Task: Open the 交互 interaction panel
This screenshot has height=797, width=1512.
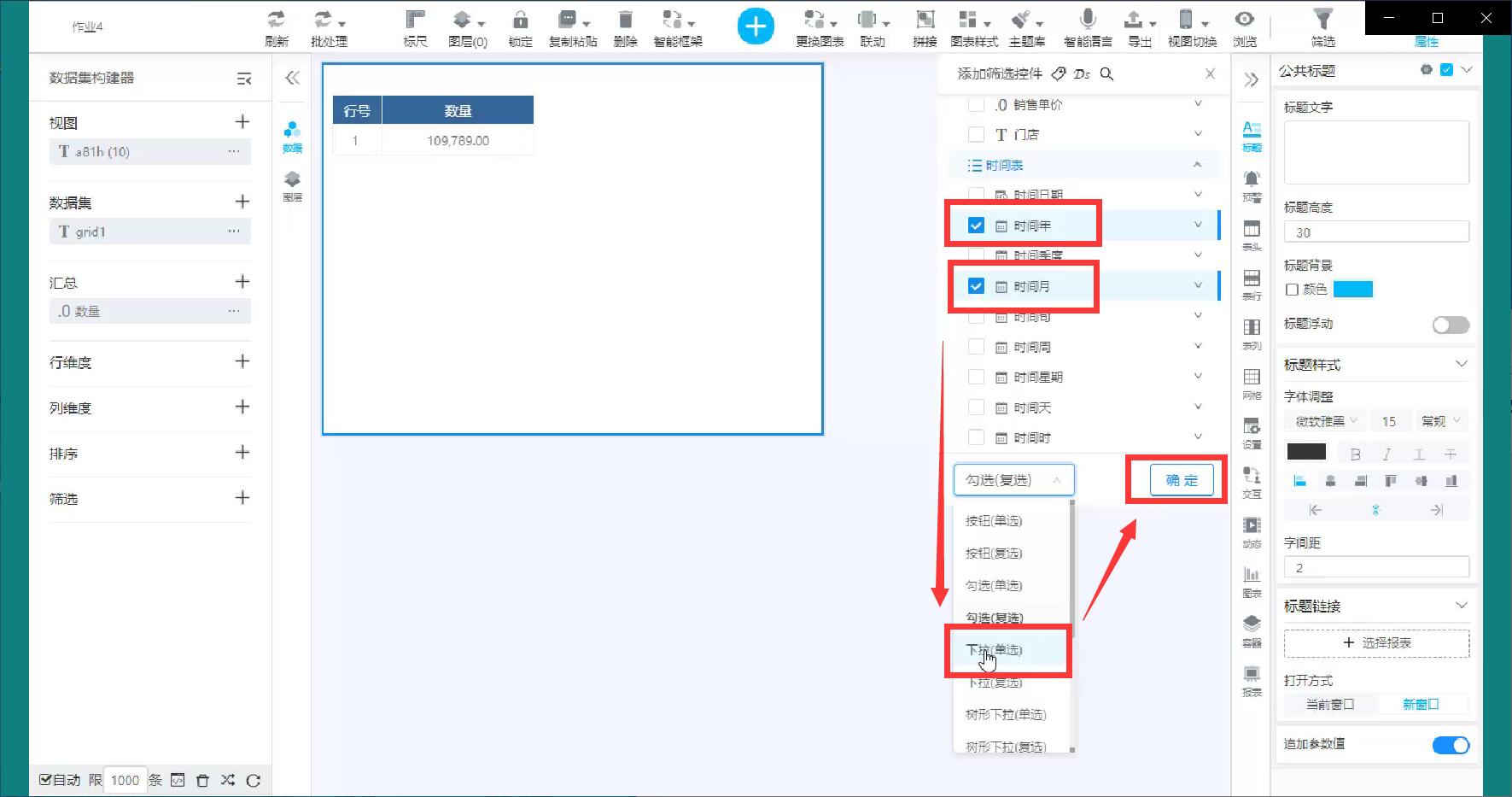Action: (x=1252, y=482)
